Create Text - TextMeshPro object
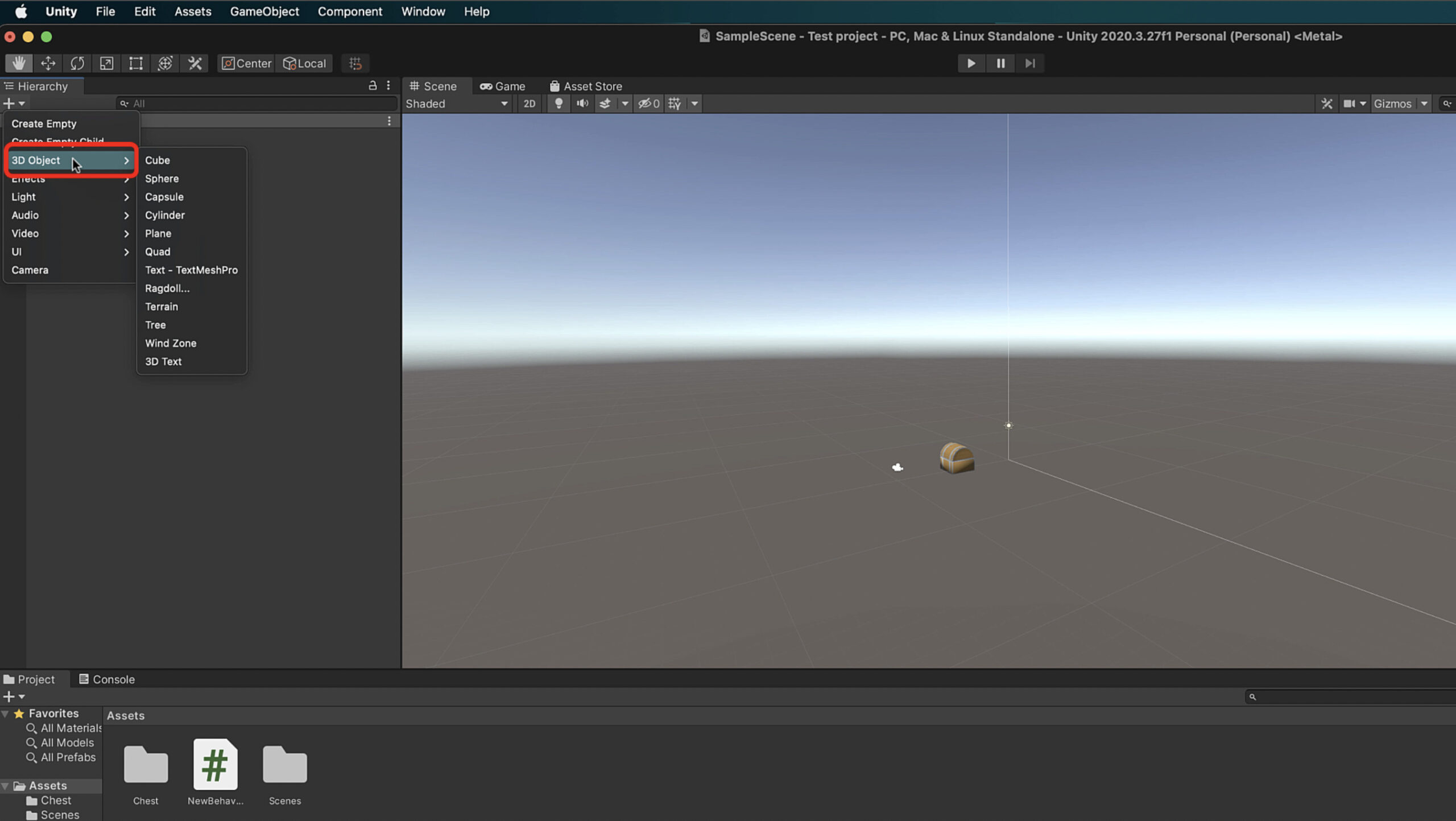 192,270
